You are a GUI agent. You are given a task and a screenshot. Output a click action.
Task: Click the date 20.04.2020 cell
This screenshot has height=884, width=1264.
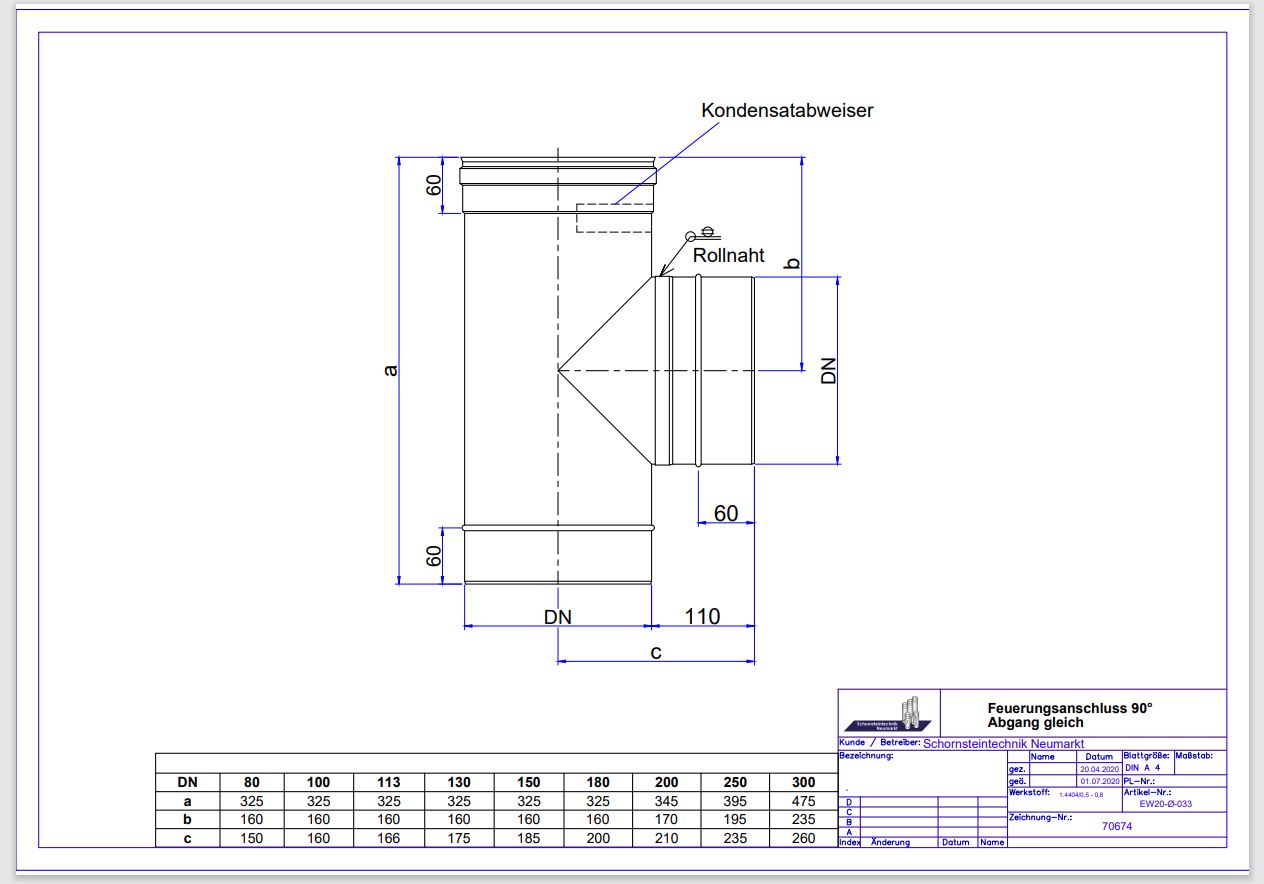1100,769
